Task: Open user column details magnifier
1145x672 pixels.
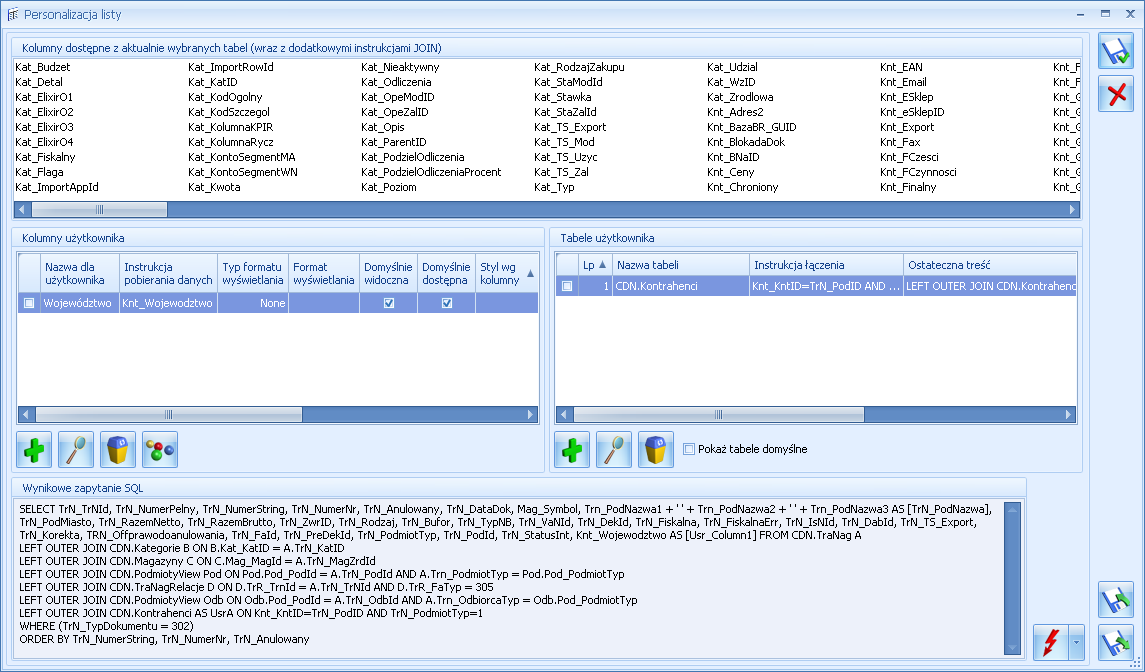Action: 76,449
